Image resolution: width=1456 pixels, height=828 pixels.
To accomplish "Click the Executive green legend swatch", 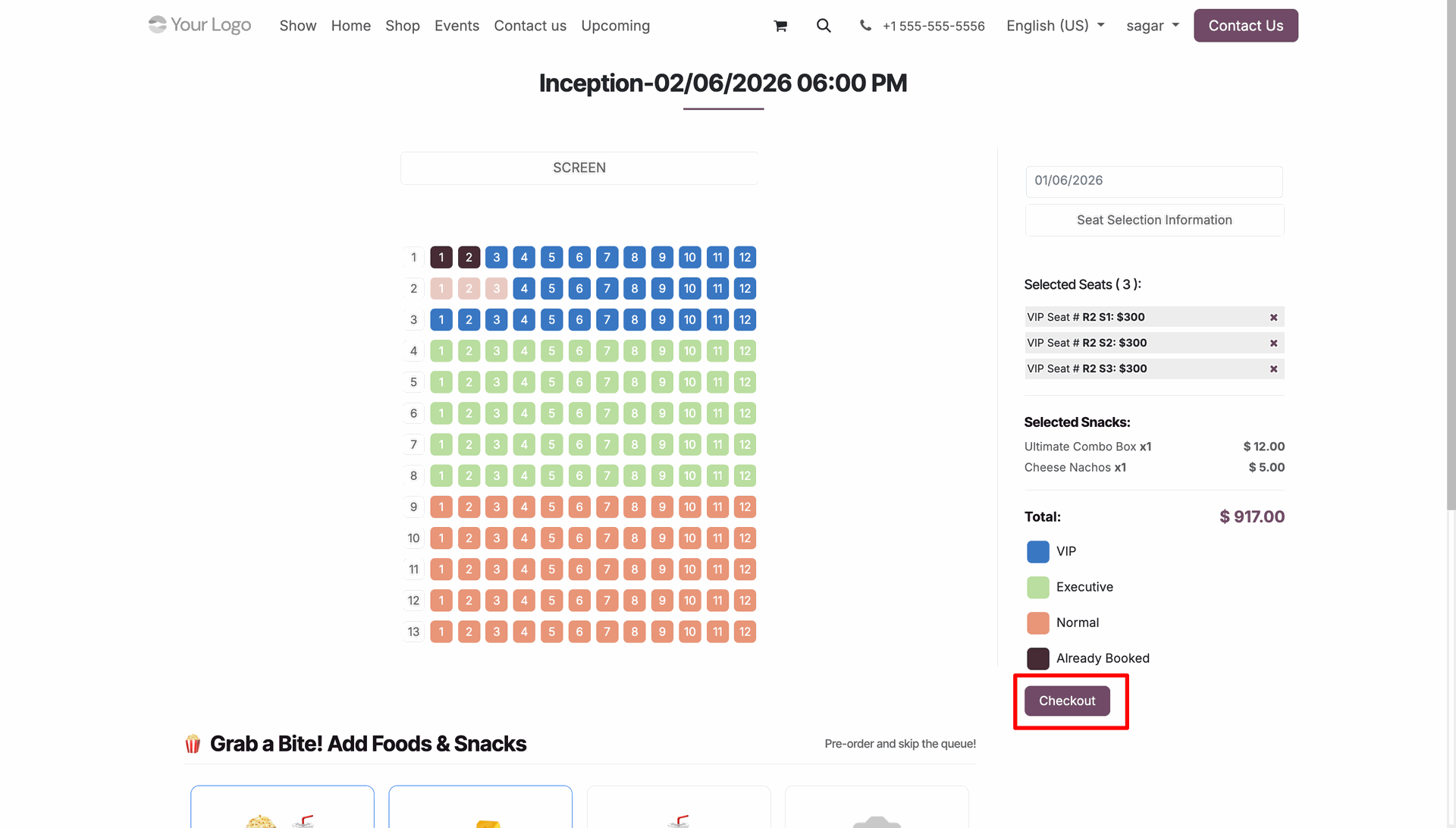I will point(1038,587).
